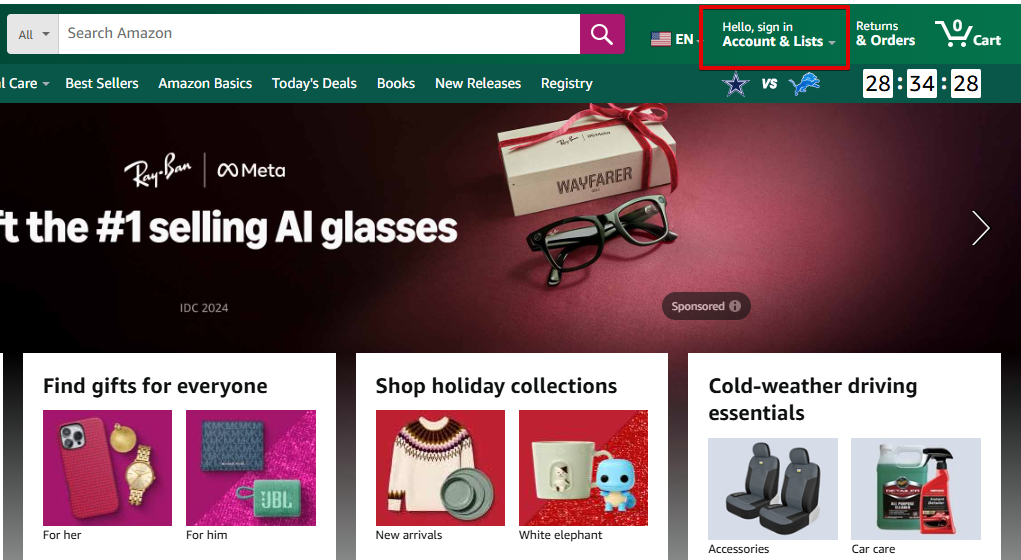This screenshot has width=1021, height=560.
Task: Click the US flag language icon
Action: pyautogui.click(x=660, y=39)
